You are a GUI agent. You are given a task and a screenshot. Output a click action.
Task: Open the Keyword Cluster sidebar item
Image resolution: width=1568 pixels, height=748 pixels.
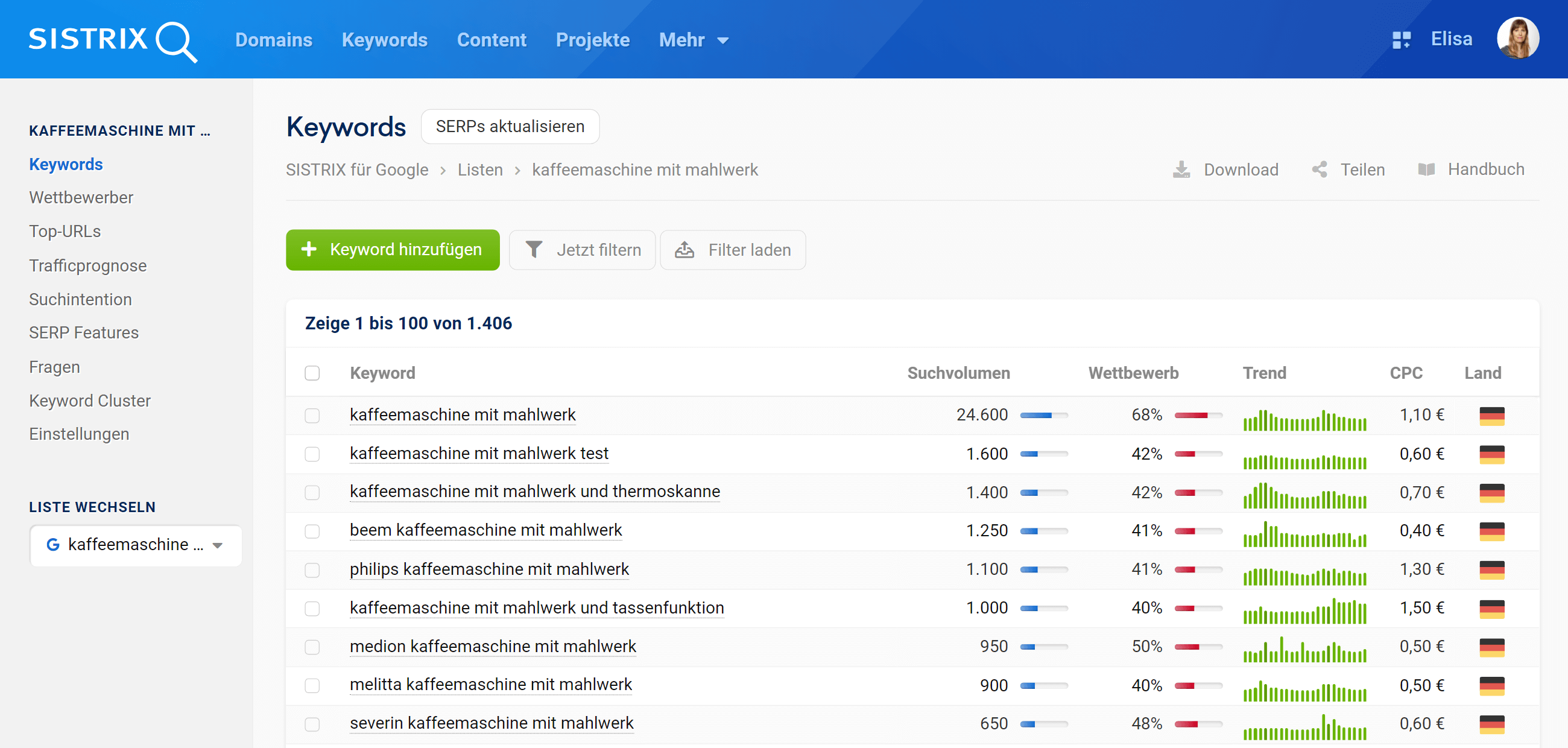point(89,401)
